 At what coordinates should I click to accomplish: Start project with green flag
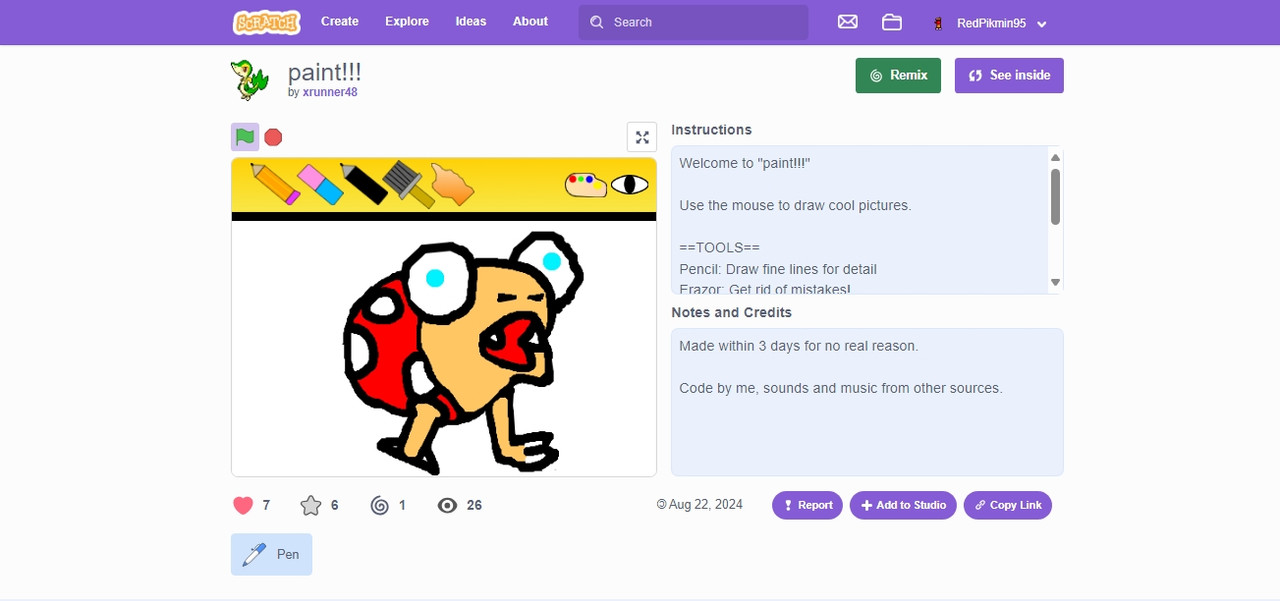pyautogui.click(x=245, y=137)
